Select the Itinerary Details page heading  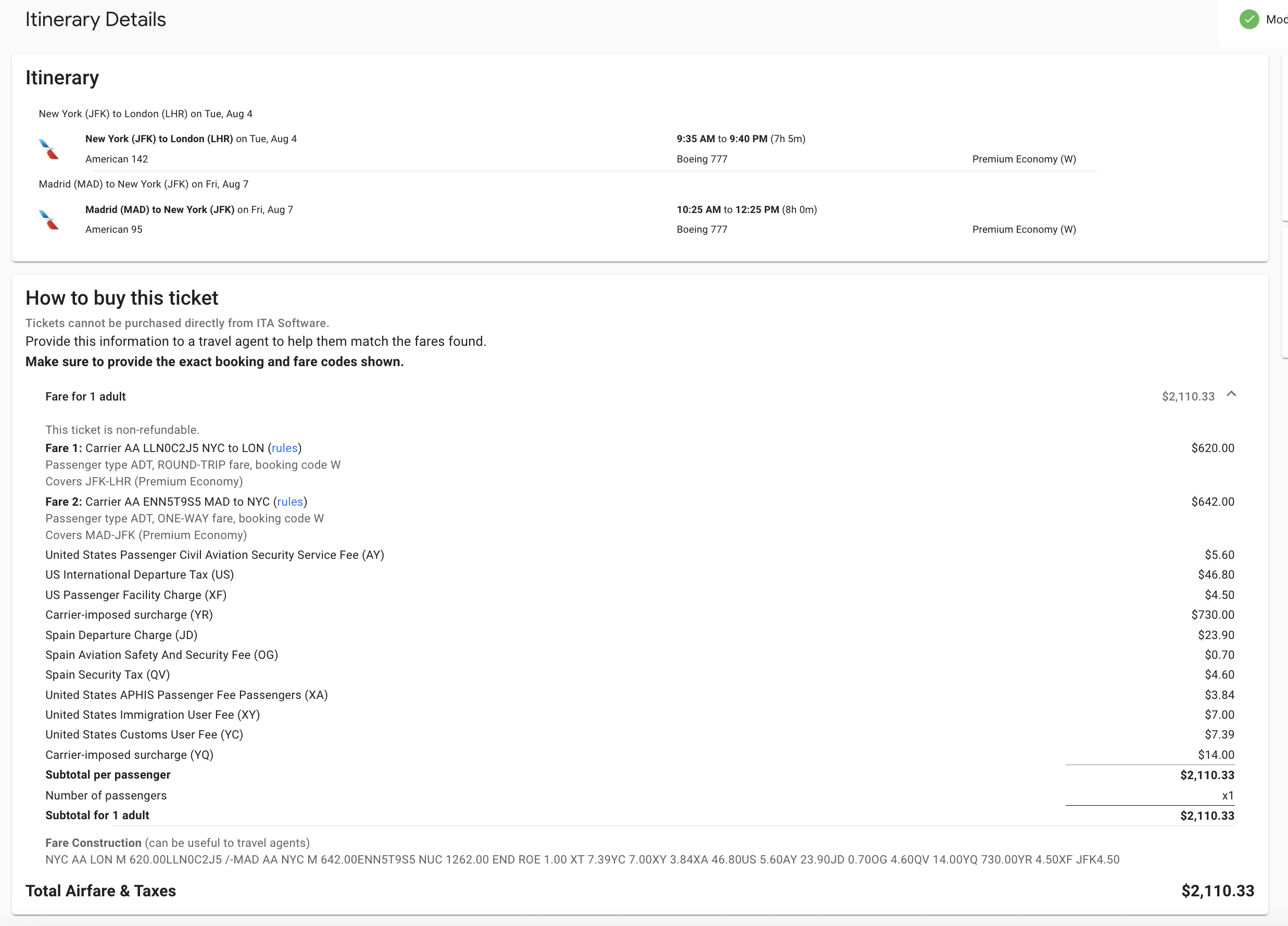pyautogui.click(x=95, y=19)
